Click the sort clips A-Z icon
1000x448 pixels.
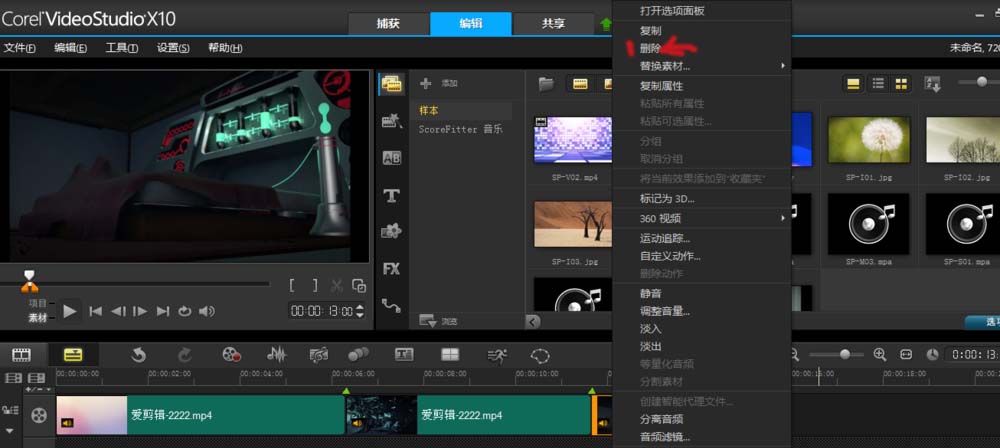click(932, 84)
